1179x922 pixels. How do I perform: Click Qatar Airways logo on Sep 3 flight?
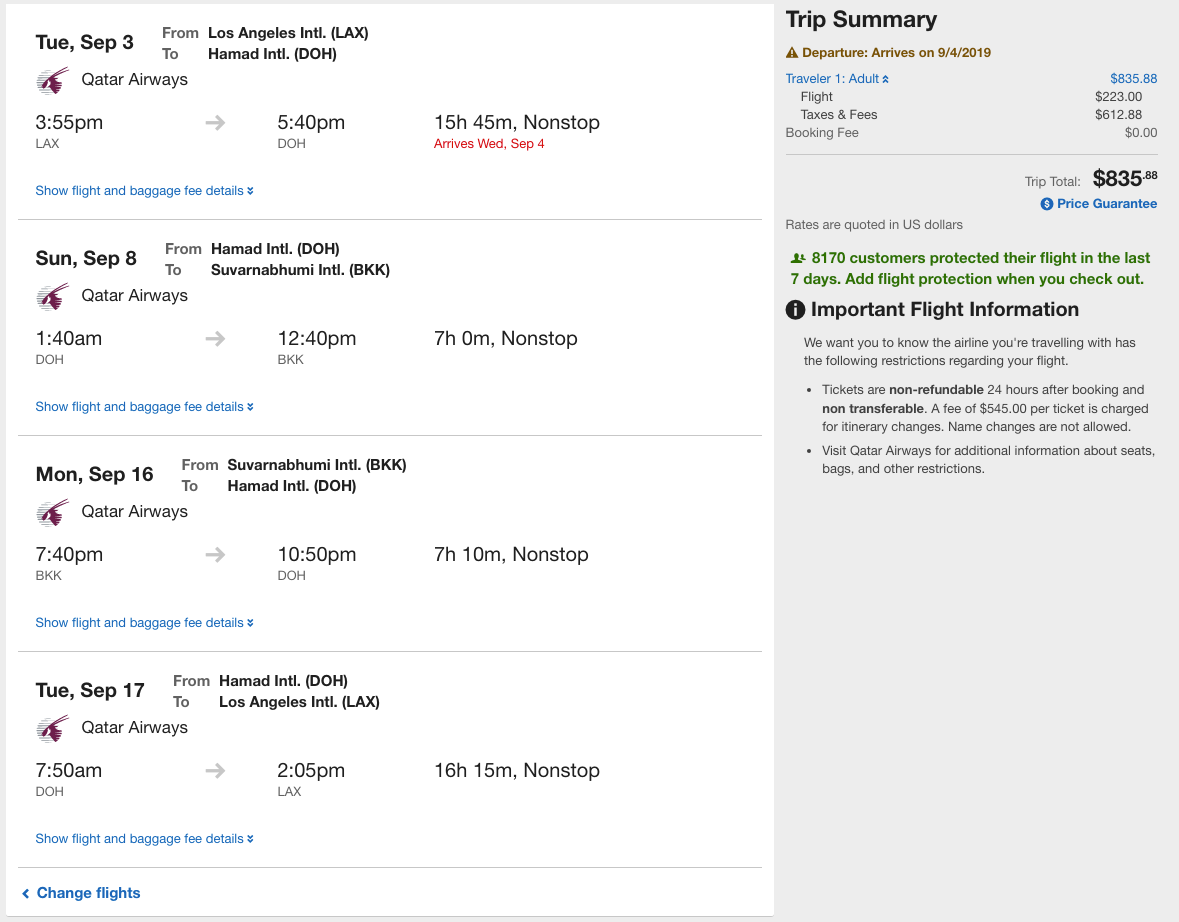(x=52, y=80)
